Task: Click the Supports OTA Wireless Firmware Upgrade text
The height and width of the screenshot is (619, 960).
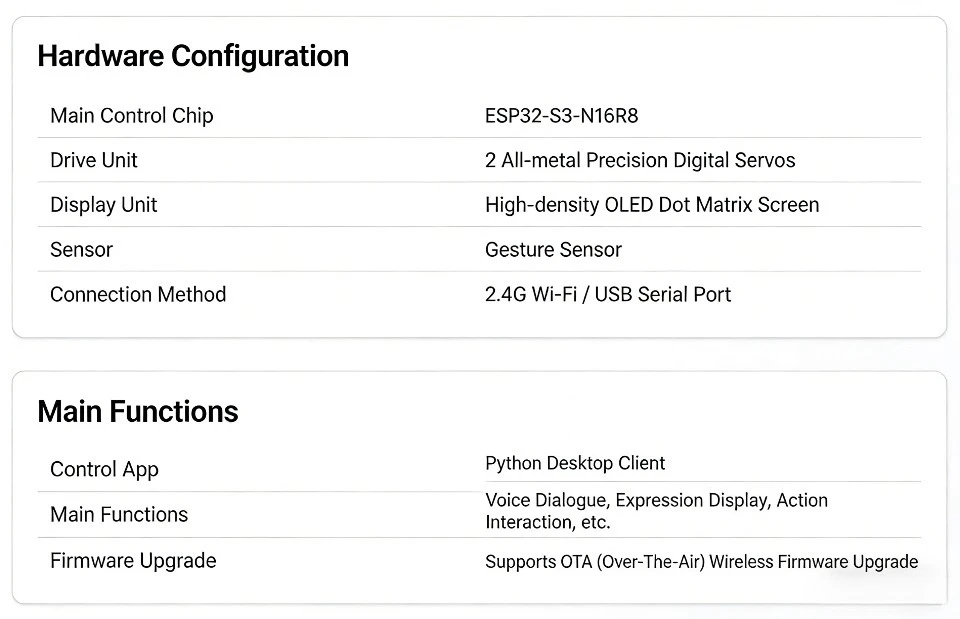Action: (702, 562)
